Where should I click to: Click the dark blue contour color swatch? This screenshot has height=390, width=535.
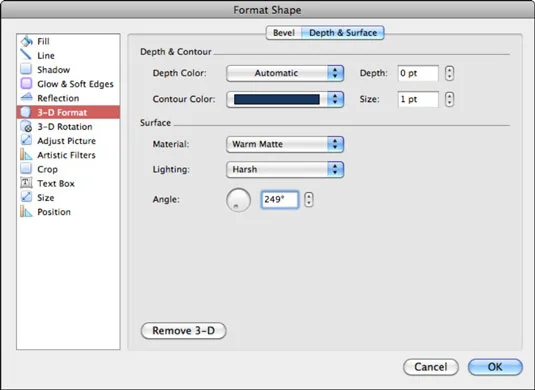pos(277,99)
